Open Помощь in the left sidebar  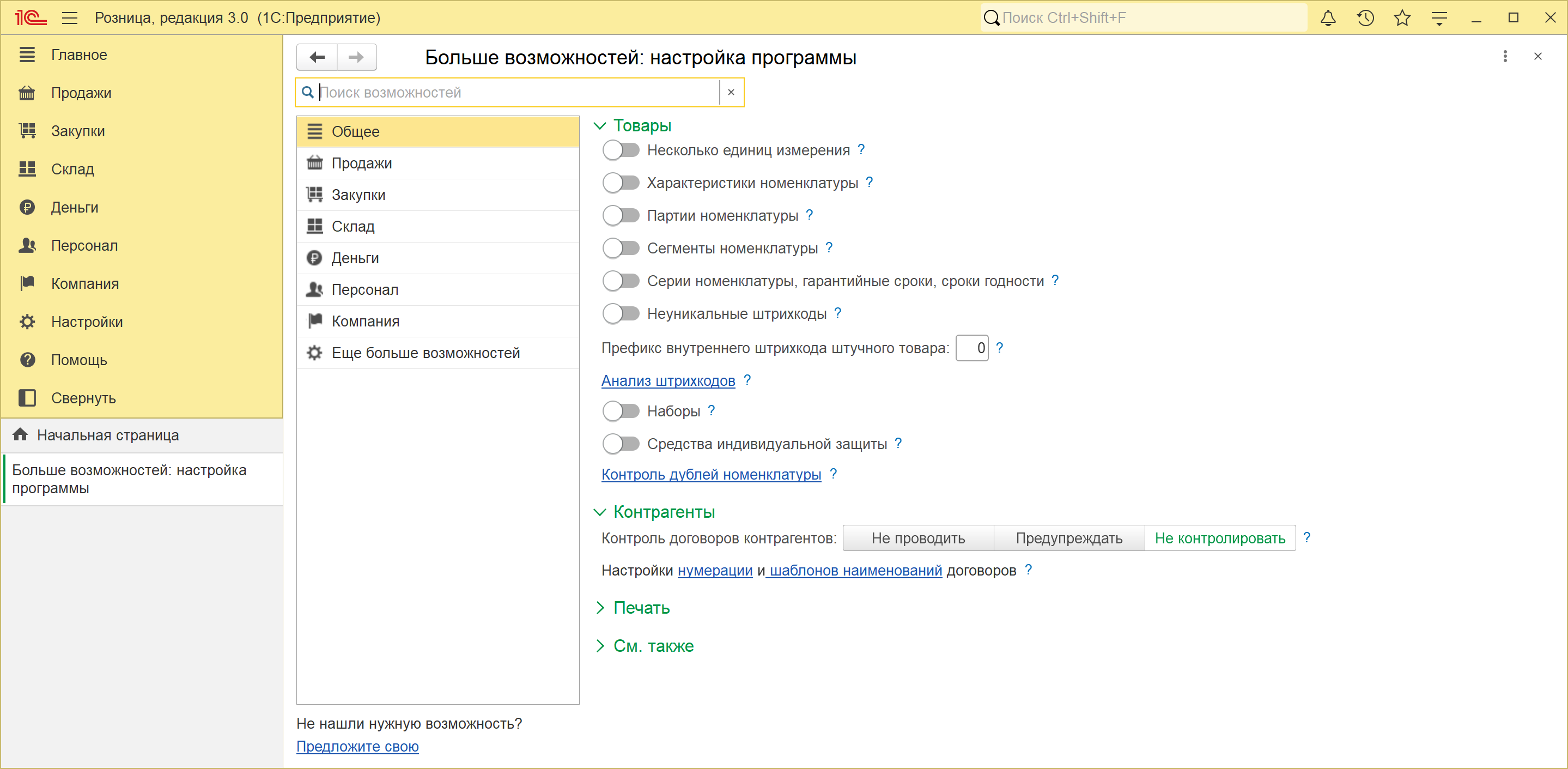(x=141, y=360)
